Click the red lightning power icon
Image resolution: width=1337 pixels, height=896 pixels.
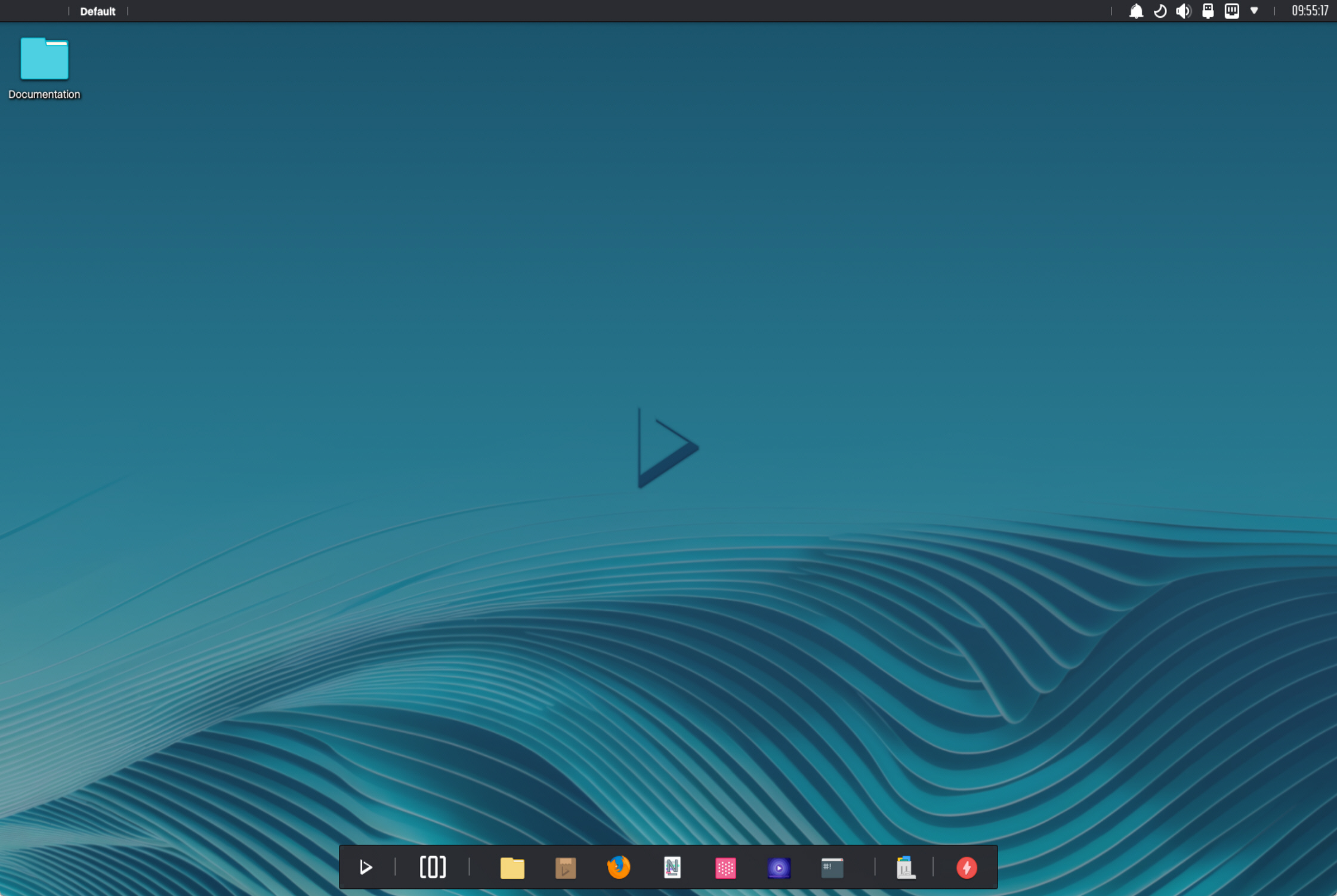(967, 867)
